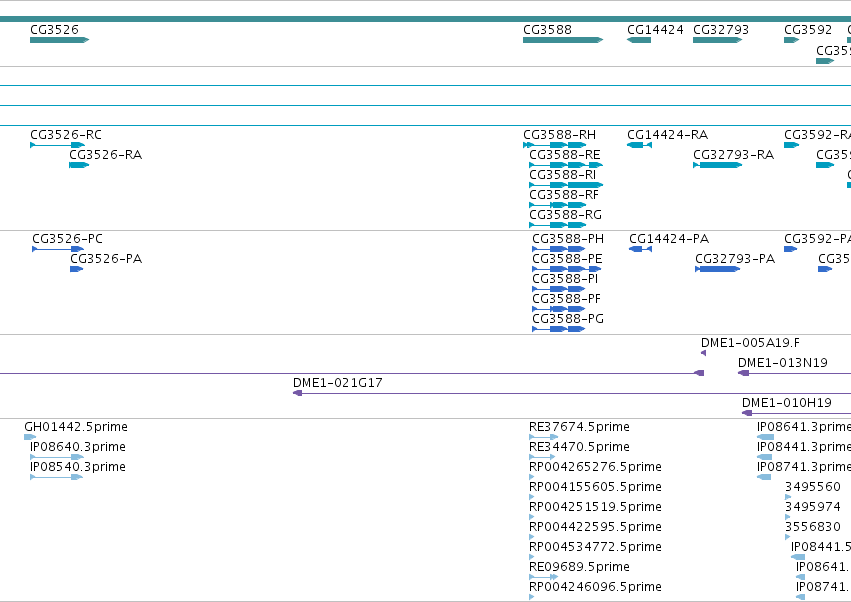This screenshot has height=602, width=851.
Task: Click EST RP004534772.5prime
Action: [x=531, y=558]
